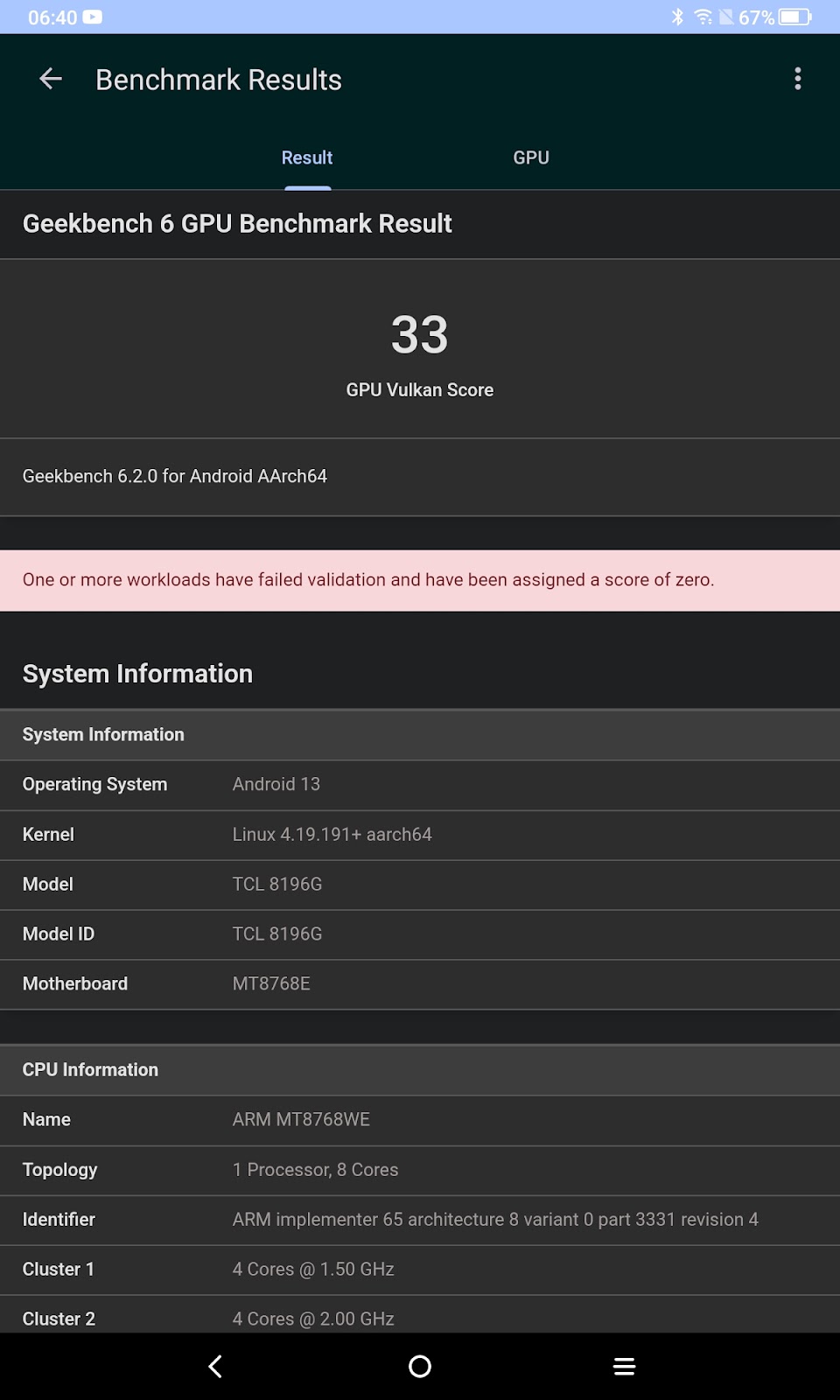Select the Kernel row label
This screenshot has width=840, height=1400.
coord(48,835)
